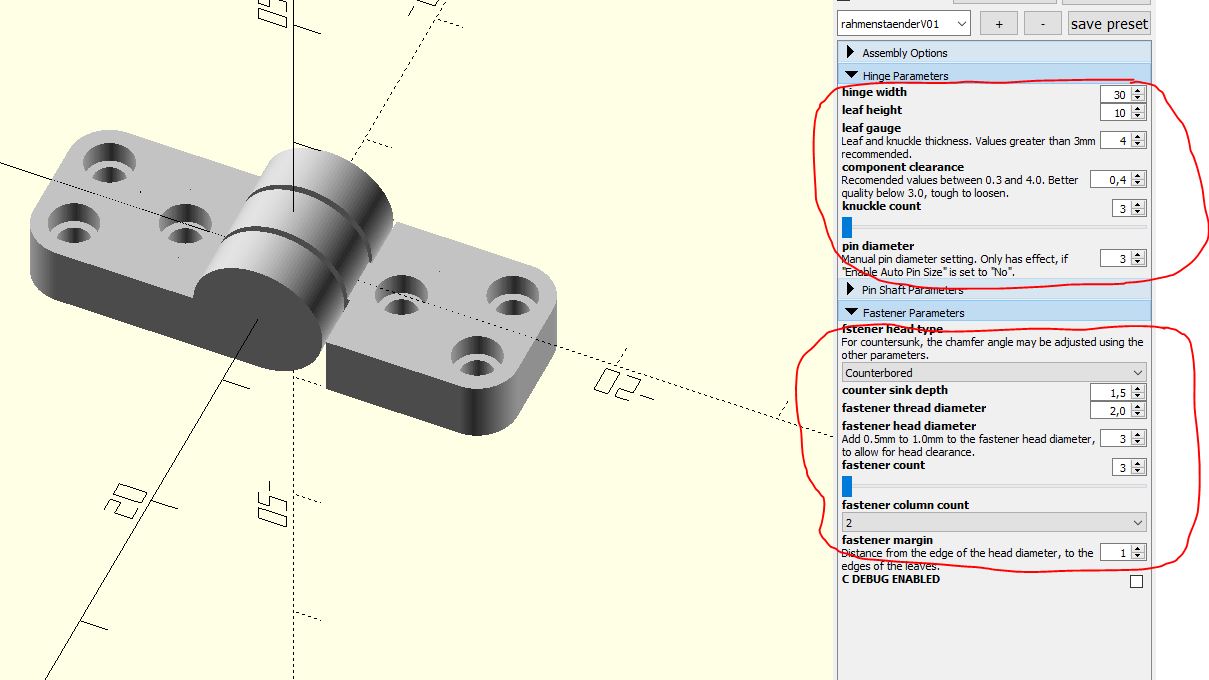Click the save preset button
1209x680 pixels.
[x=1109, y=23]
